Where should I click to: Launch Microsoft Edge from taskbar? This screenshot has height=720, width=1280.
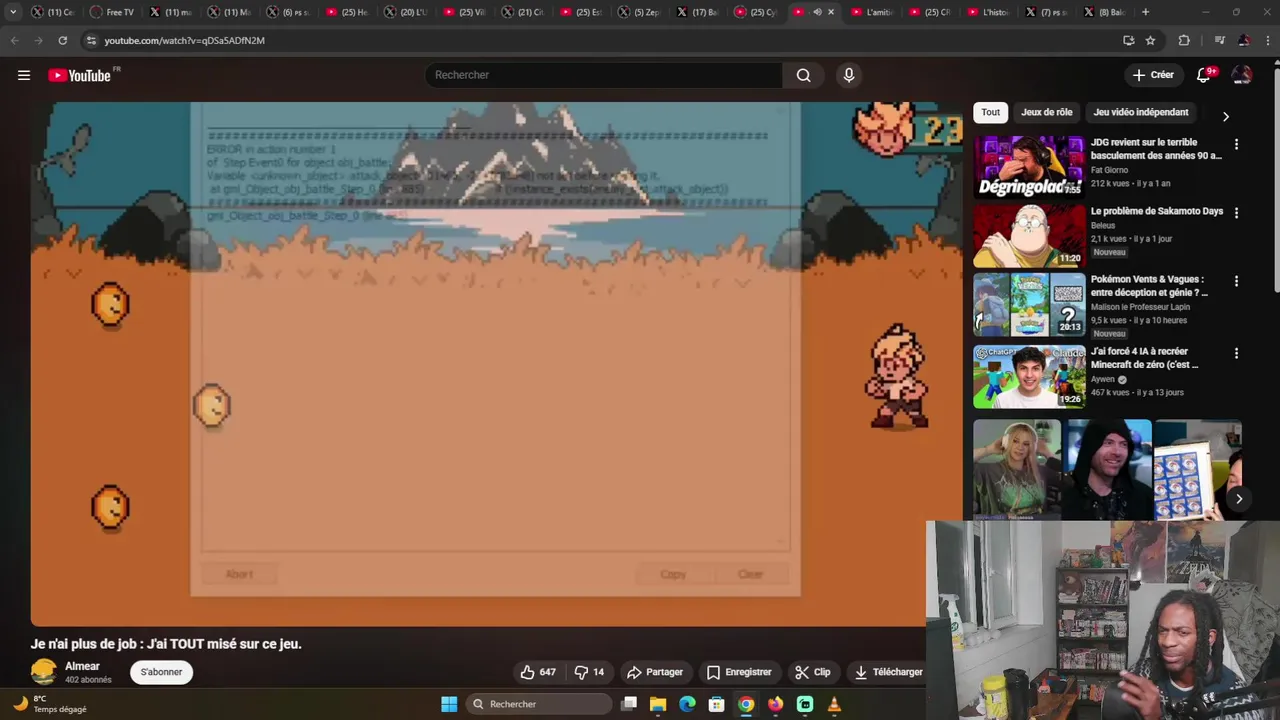[687, 704]
